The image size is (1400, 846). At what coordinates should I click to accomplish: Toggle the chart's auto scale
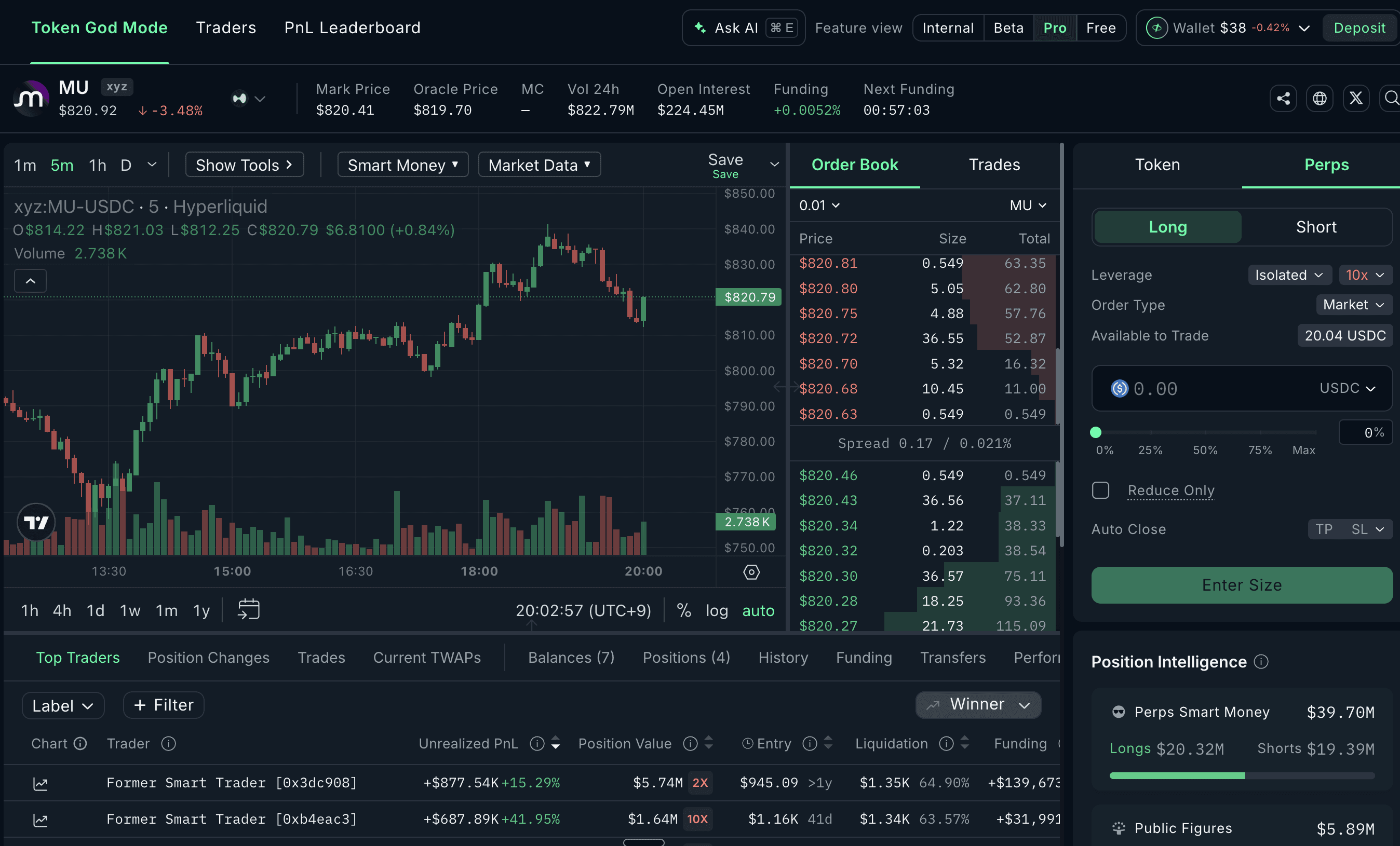[758, 610]
